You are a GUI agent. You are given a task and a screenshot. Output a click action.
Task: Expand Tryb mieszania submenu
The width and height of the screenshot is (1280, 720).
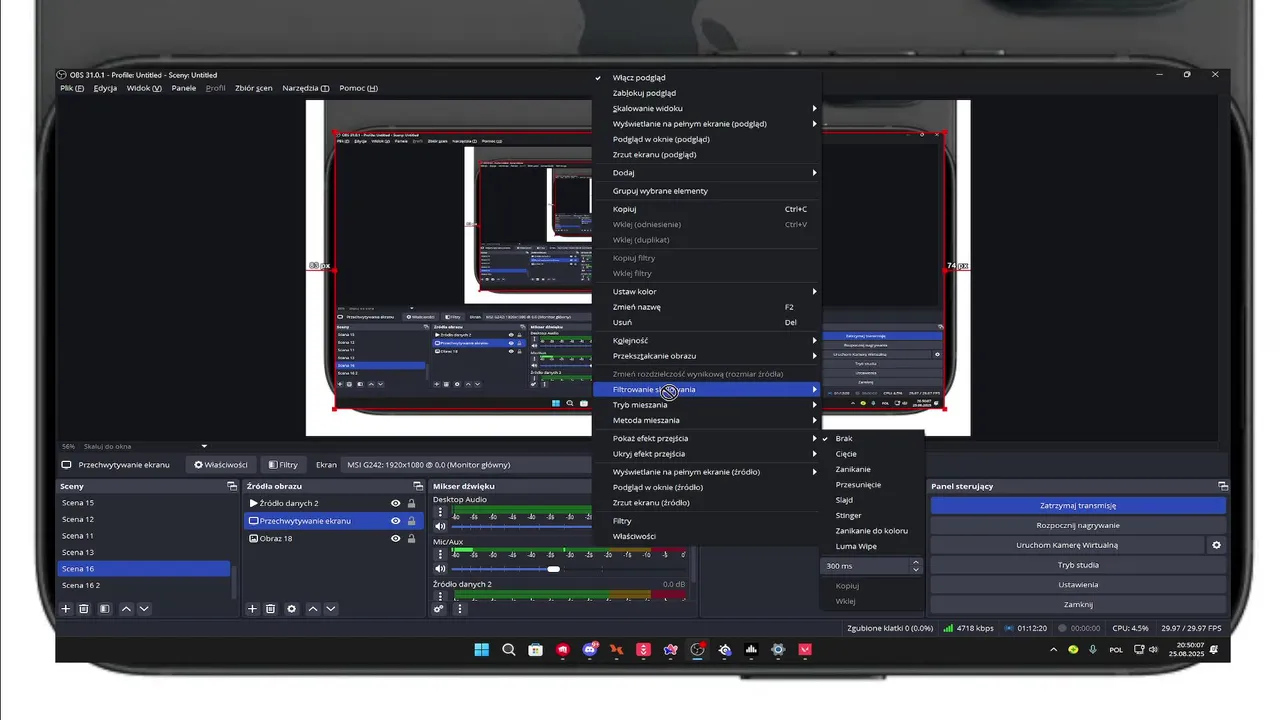tap(706, 405)
